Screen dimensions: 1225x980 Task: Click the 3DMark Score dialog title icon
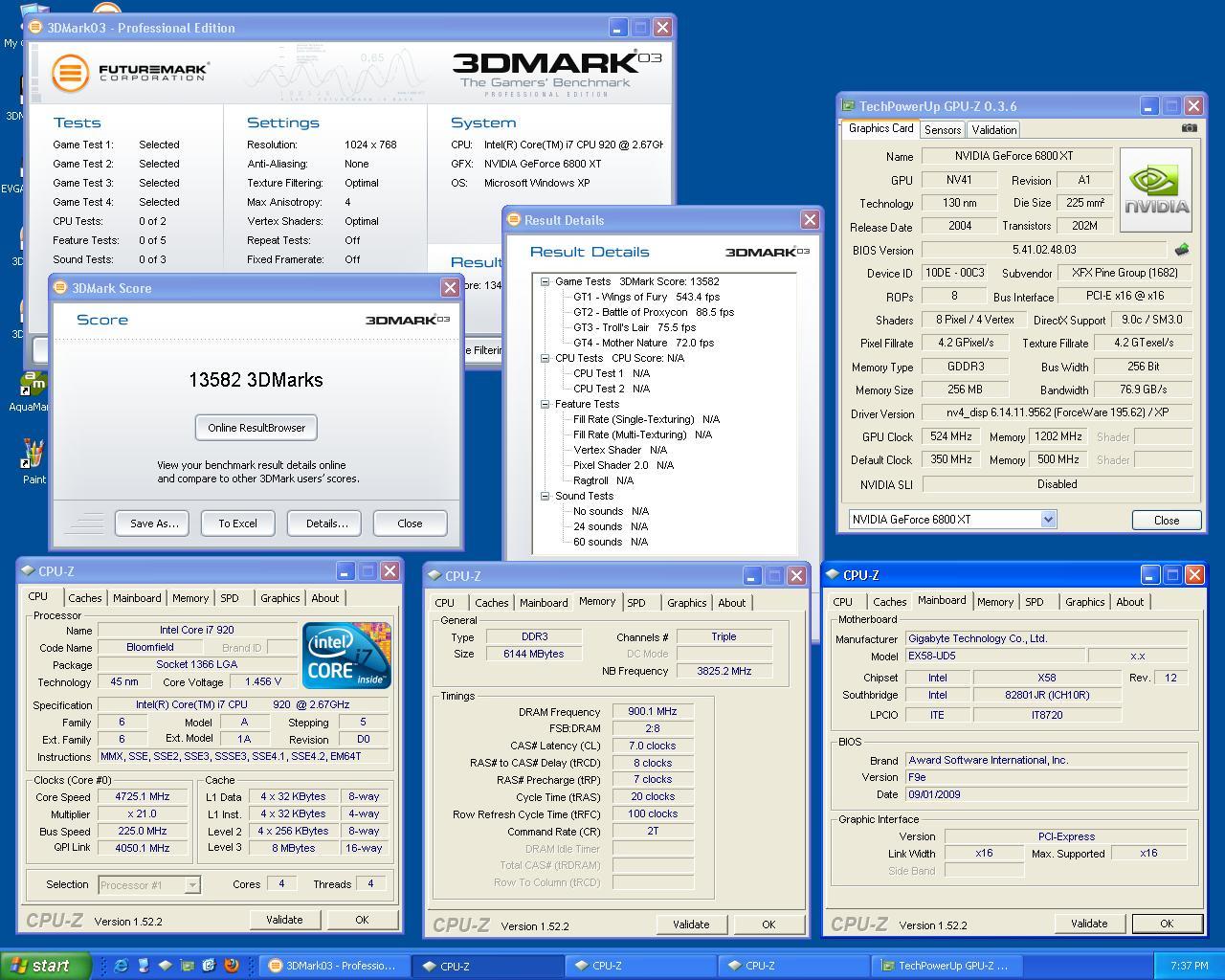pyautogui.click(x=60, y=288)
